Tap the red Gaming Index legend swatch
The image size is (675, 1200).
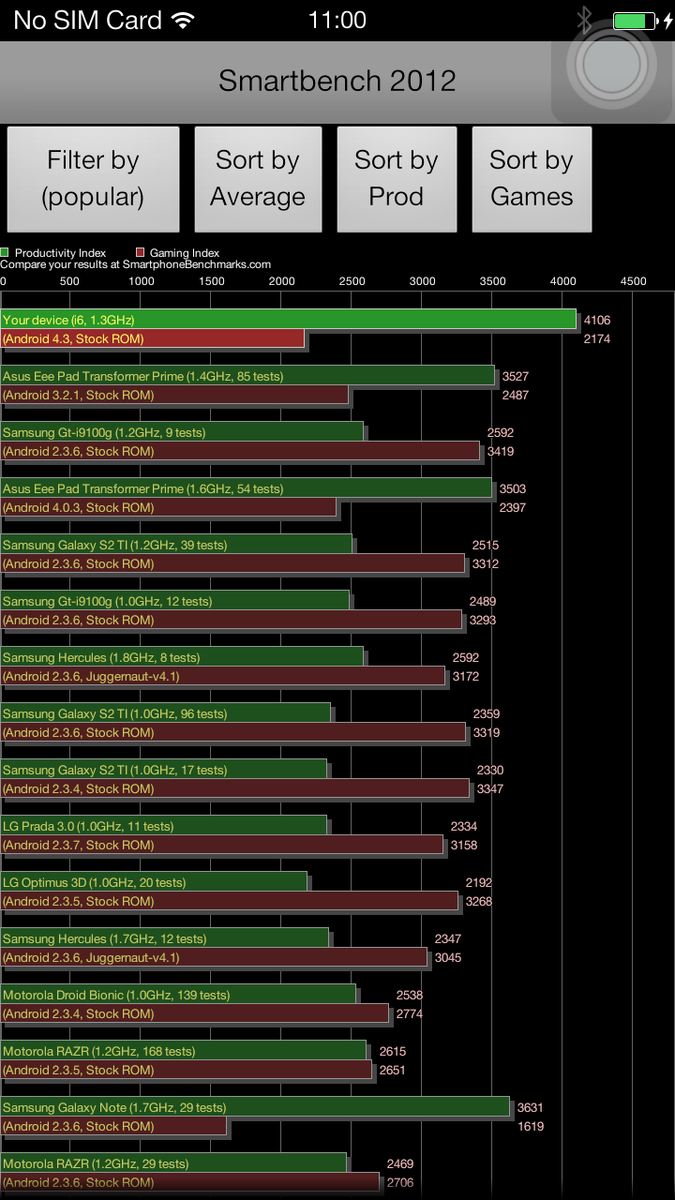pos(140,253)
